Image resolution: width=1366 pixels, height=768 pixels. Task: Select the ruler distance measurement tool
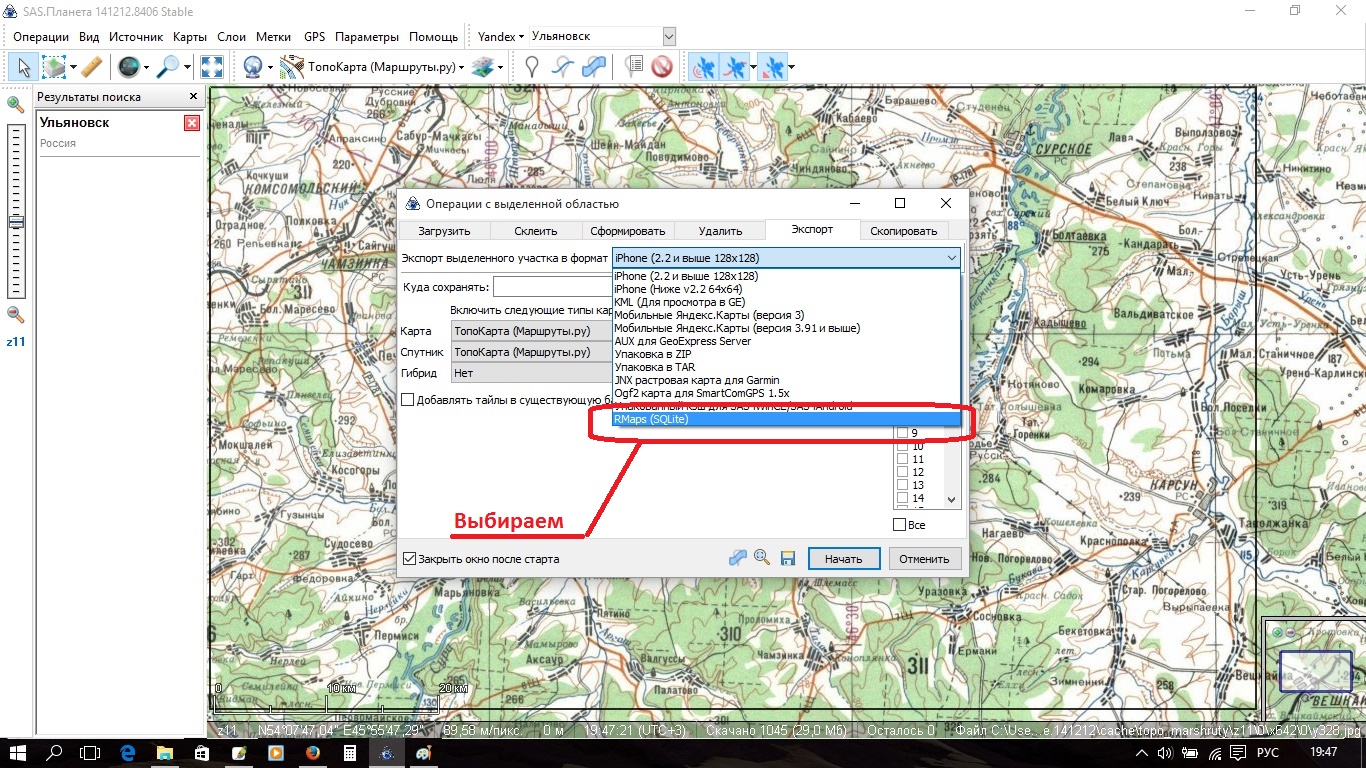click(91, 67)
